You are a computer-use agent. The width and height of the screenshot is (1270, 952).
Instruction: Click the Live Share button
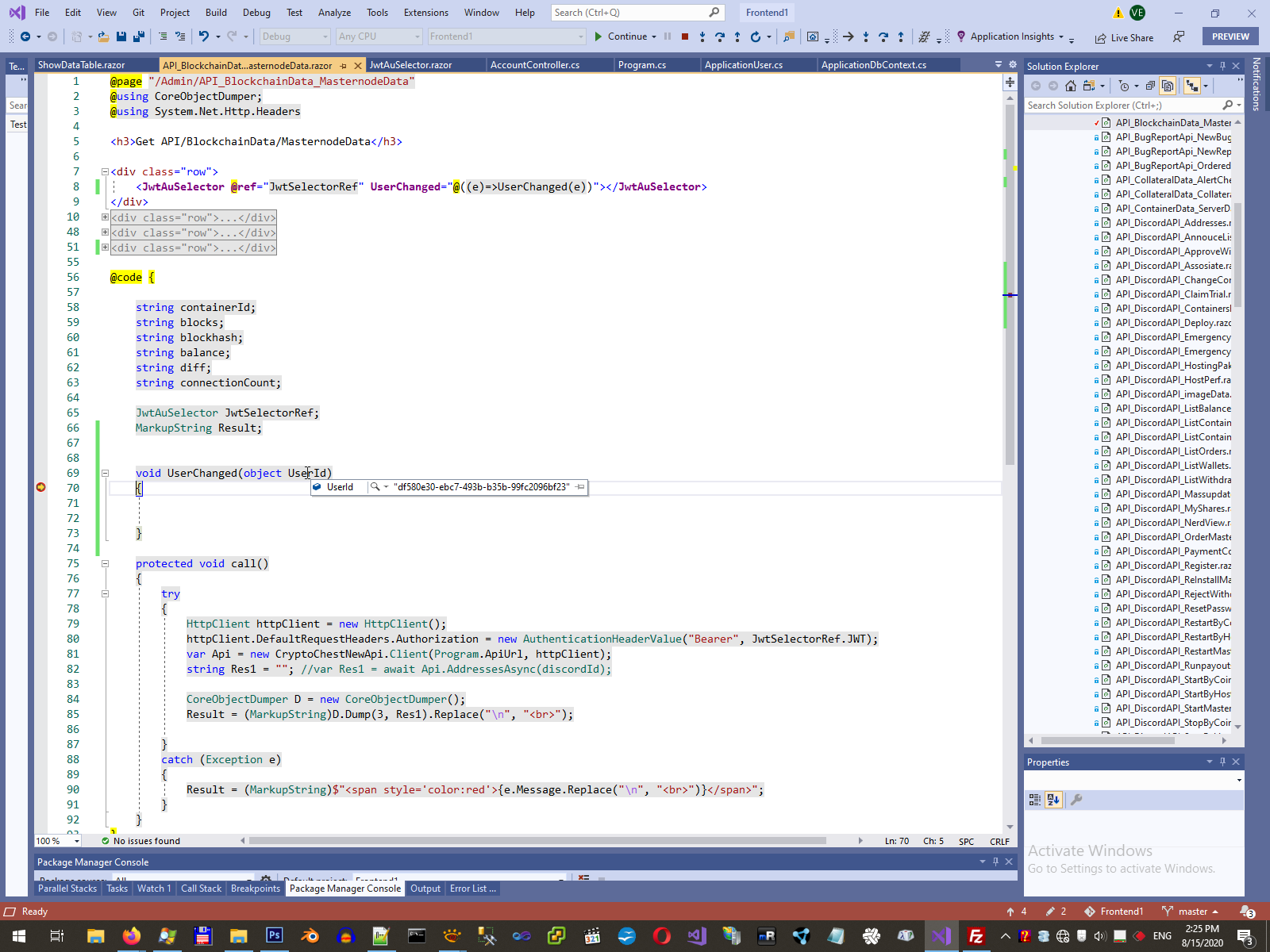click(1124, 37)
